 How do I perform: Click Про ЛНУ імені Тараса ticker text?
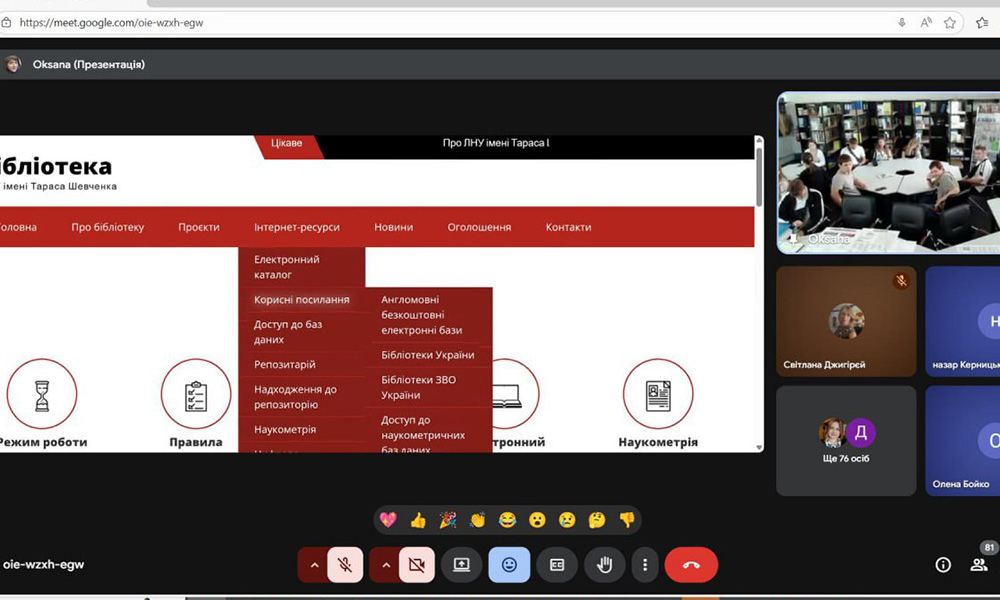pos(496,143)
